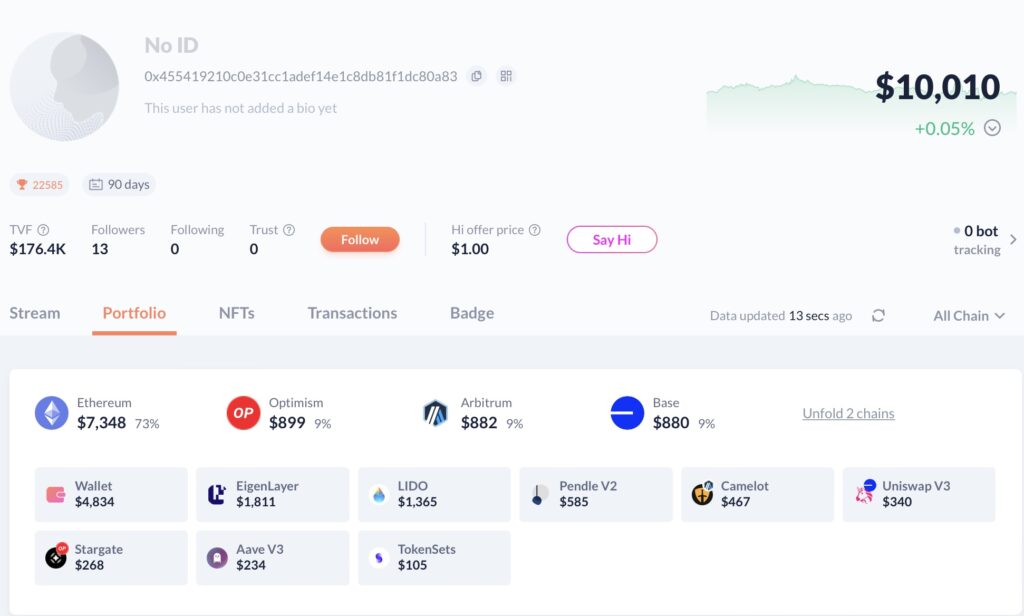1024x616 pixels.
Task: Open the Transactions tab
Action: coord(352,313)
